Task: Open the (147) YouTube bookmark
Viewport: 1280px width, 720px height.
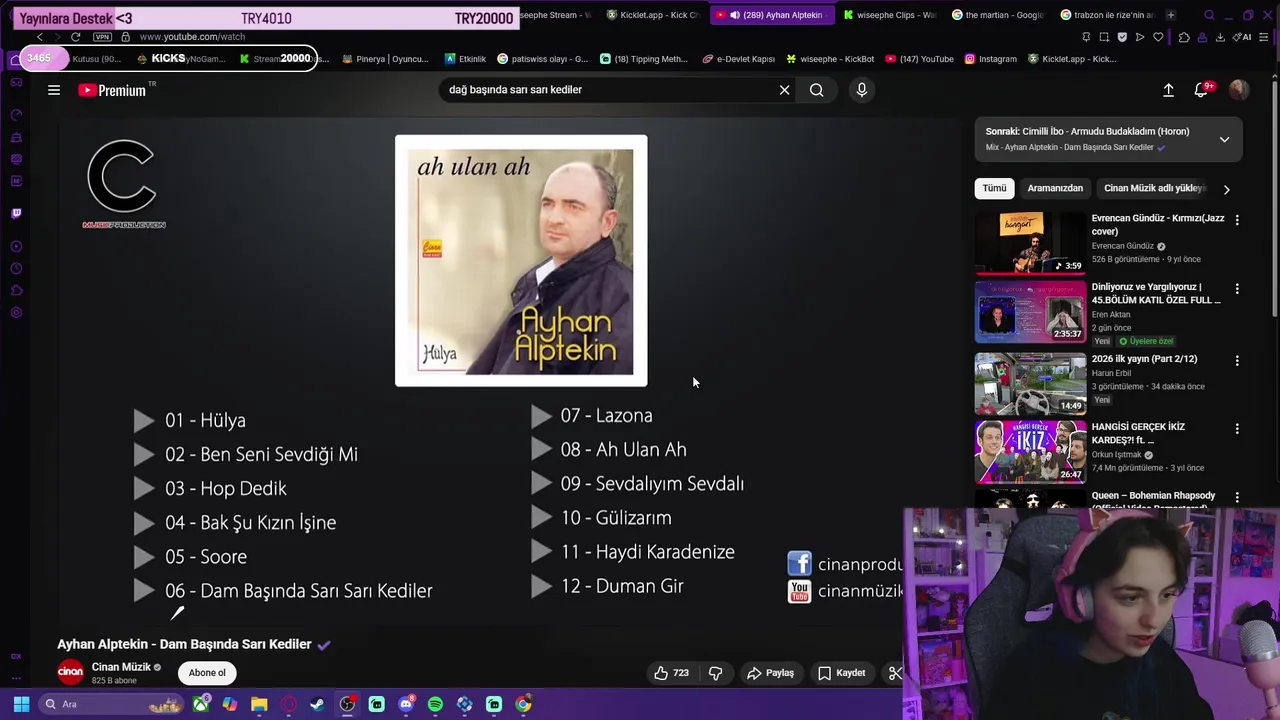Action: (920, 59)
